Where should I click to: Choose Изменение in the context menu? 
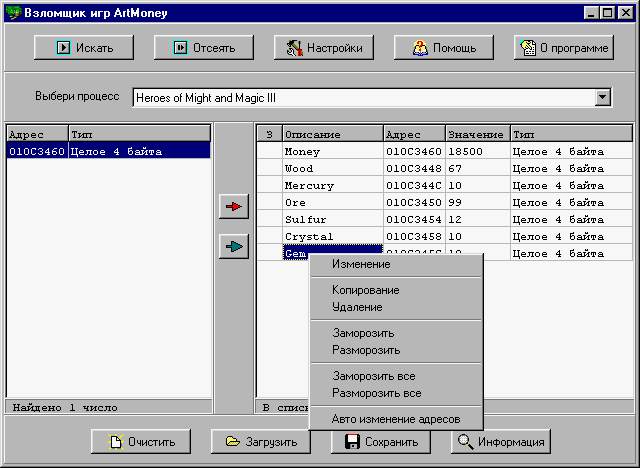tap(361, 264)
